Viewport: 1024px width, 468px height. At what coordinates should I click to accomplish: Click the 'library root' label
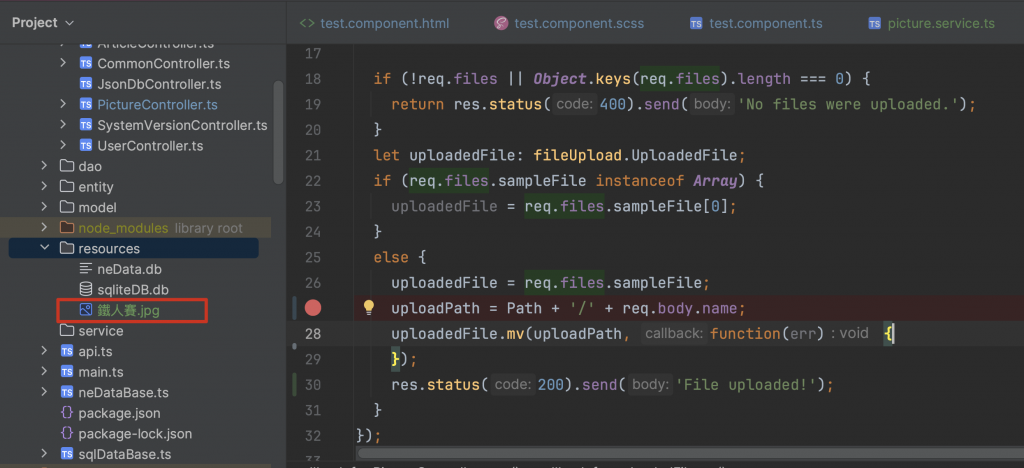tap(208, 228)
